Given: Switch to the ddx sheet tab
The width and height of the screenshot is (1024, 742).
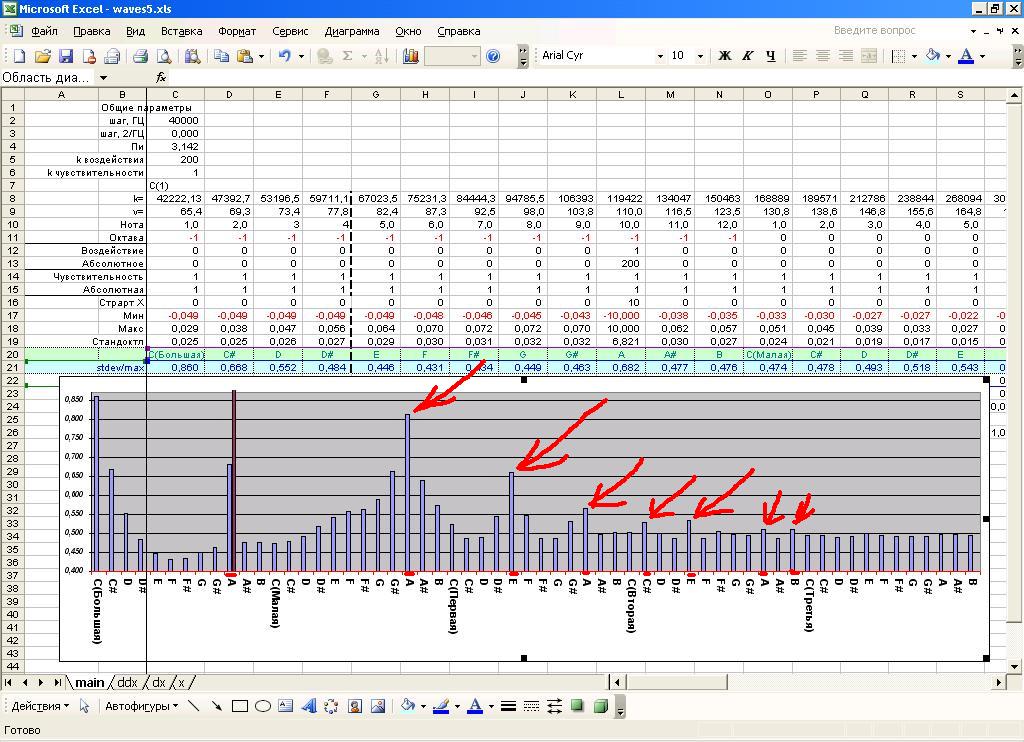Looking at the screenshot, I should [127, 682].
